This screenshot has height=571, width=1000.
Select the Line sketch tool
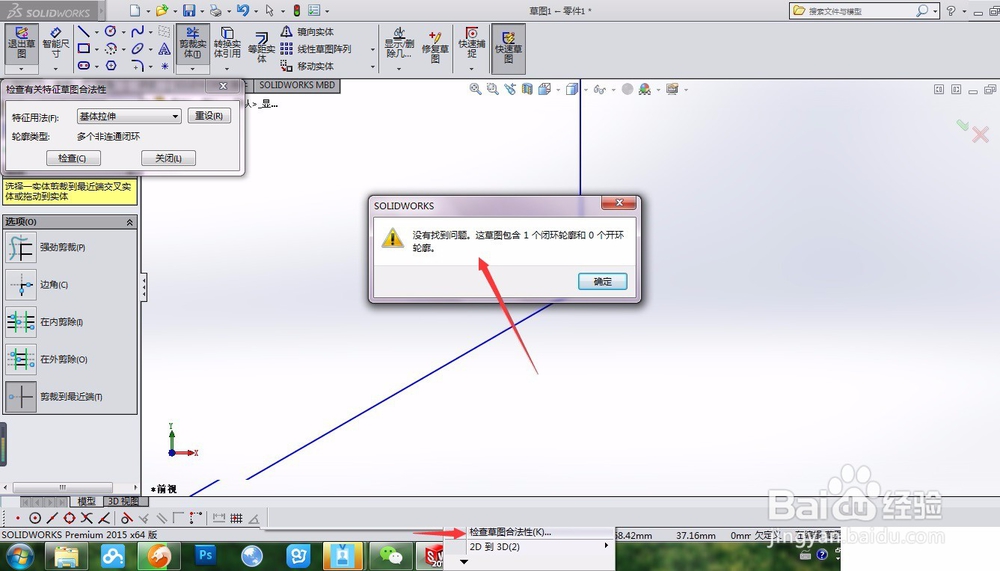[84, 31]
